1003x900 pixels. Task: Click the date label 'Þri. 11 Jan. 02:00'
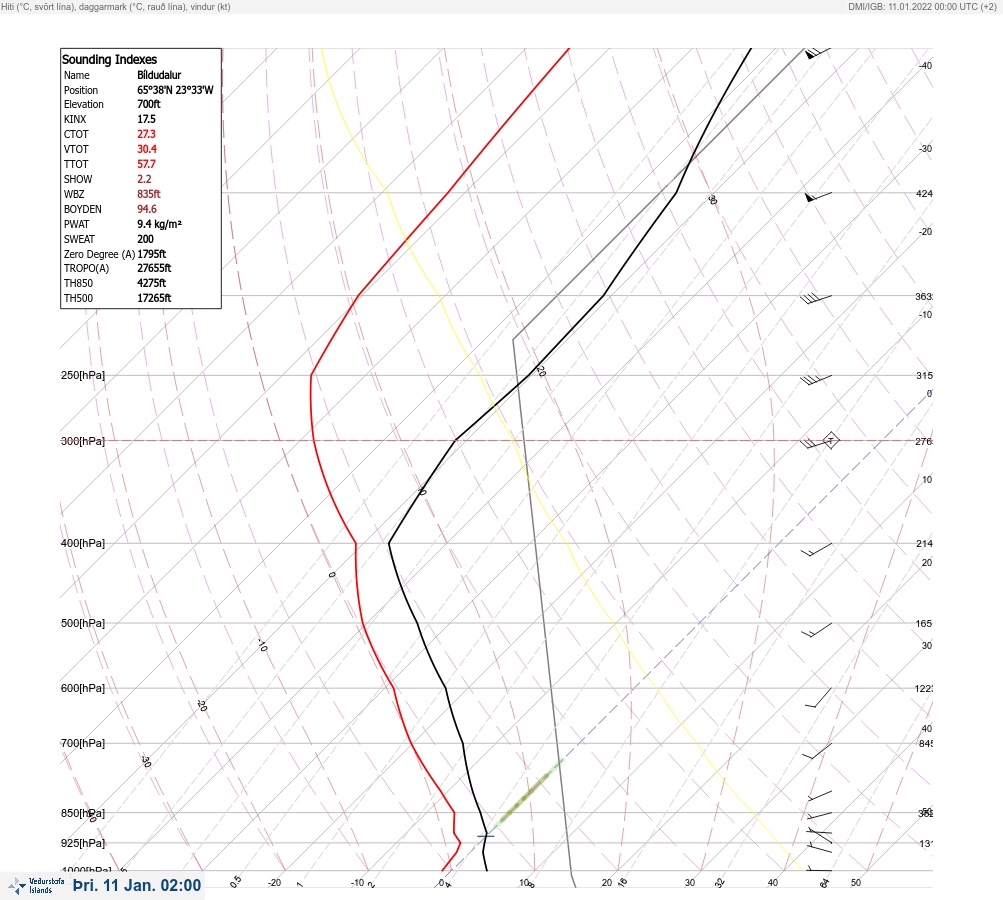137,885
